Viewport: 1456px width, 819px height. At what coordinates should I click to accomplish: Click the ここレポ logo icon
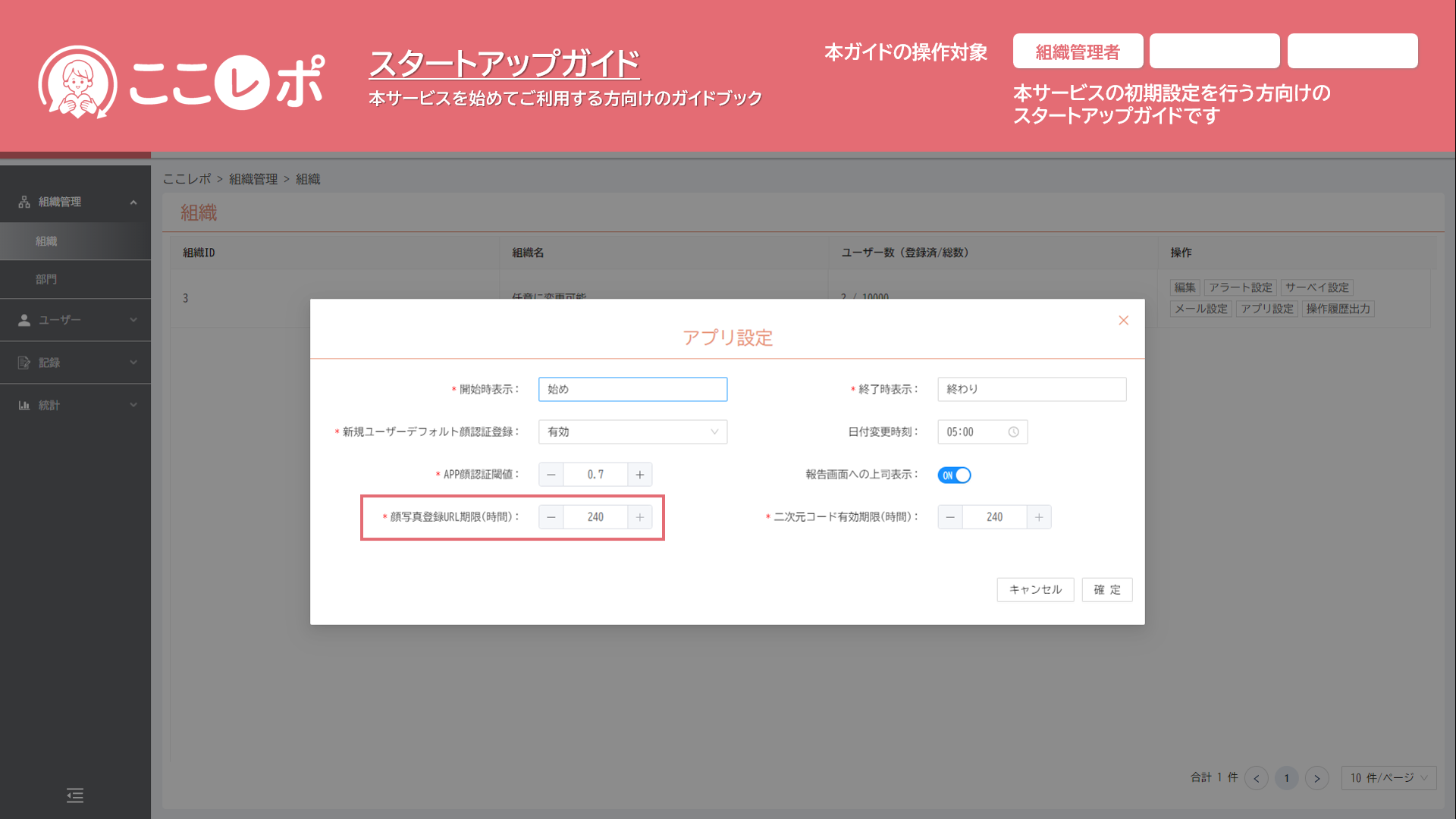click(77, 82)
